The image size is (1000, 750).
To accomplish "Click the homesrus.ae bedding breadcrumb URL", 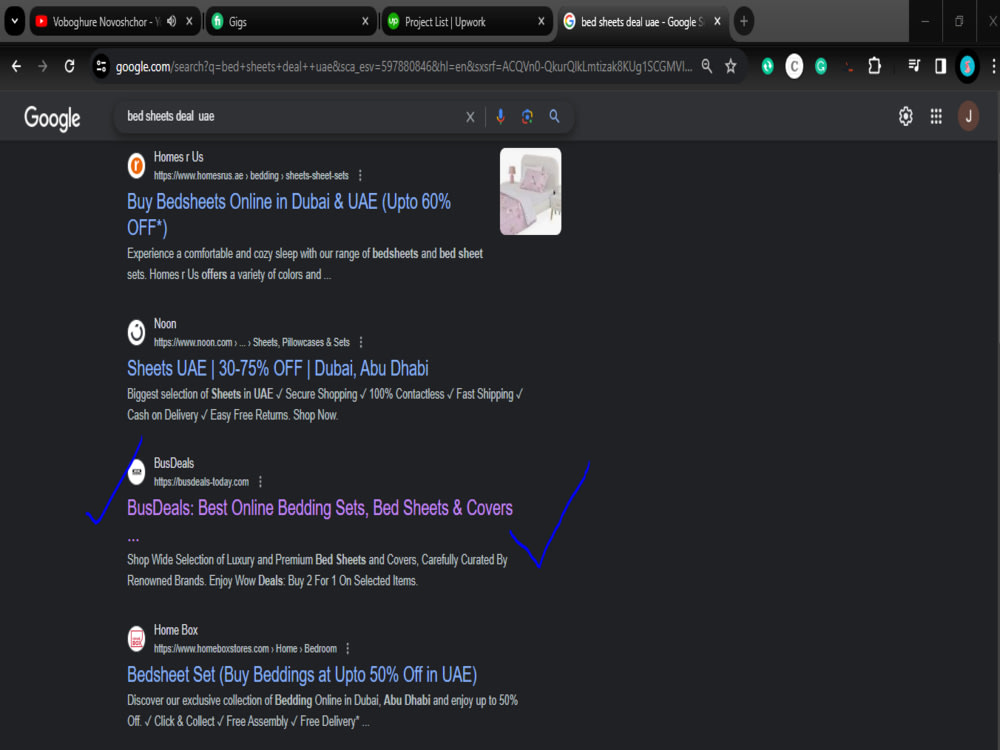I will [x=251, y=175].
